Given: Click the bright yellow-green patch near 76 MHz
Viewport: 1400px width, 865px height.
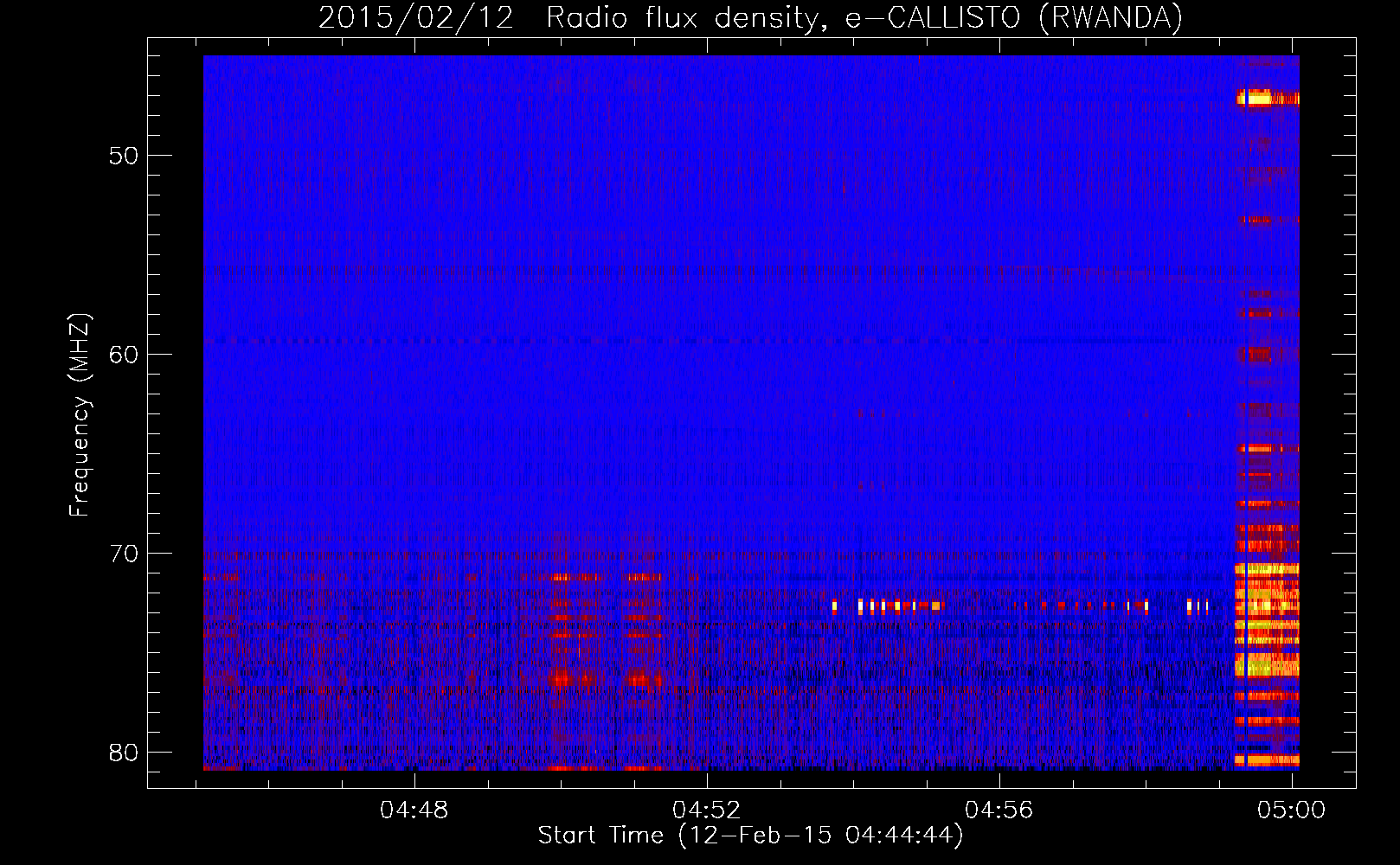Looking at the screenshot, I should (x=1267, y=664).
